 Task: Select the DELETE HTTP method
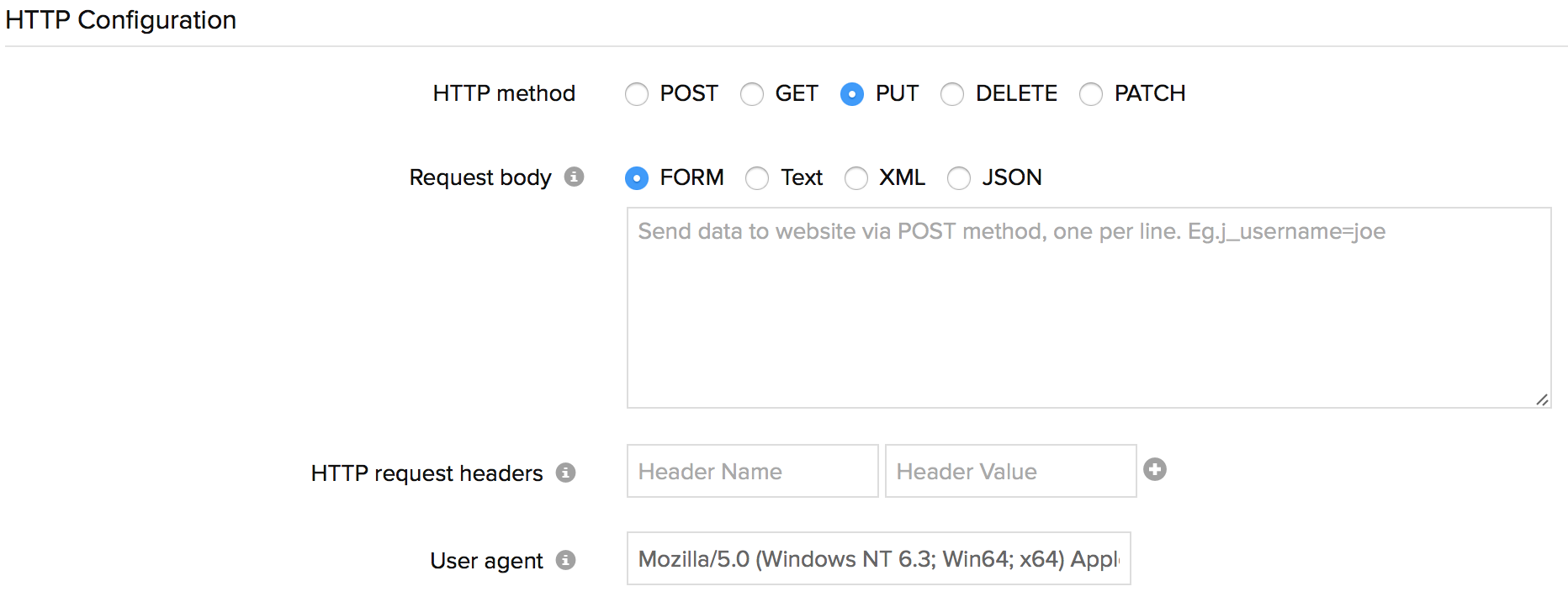point(952,94)
